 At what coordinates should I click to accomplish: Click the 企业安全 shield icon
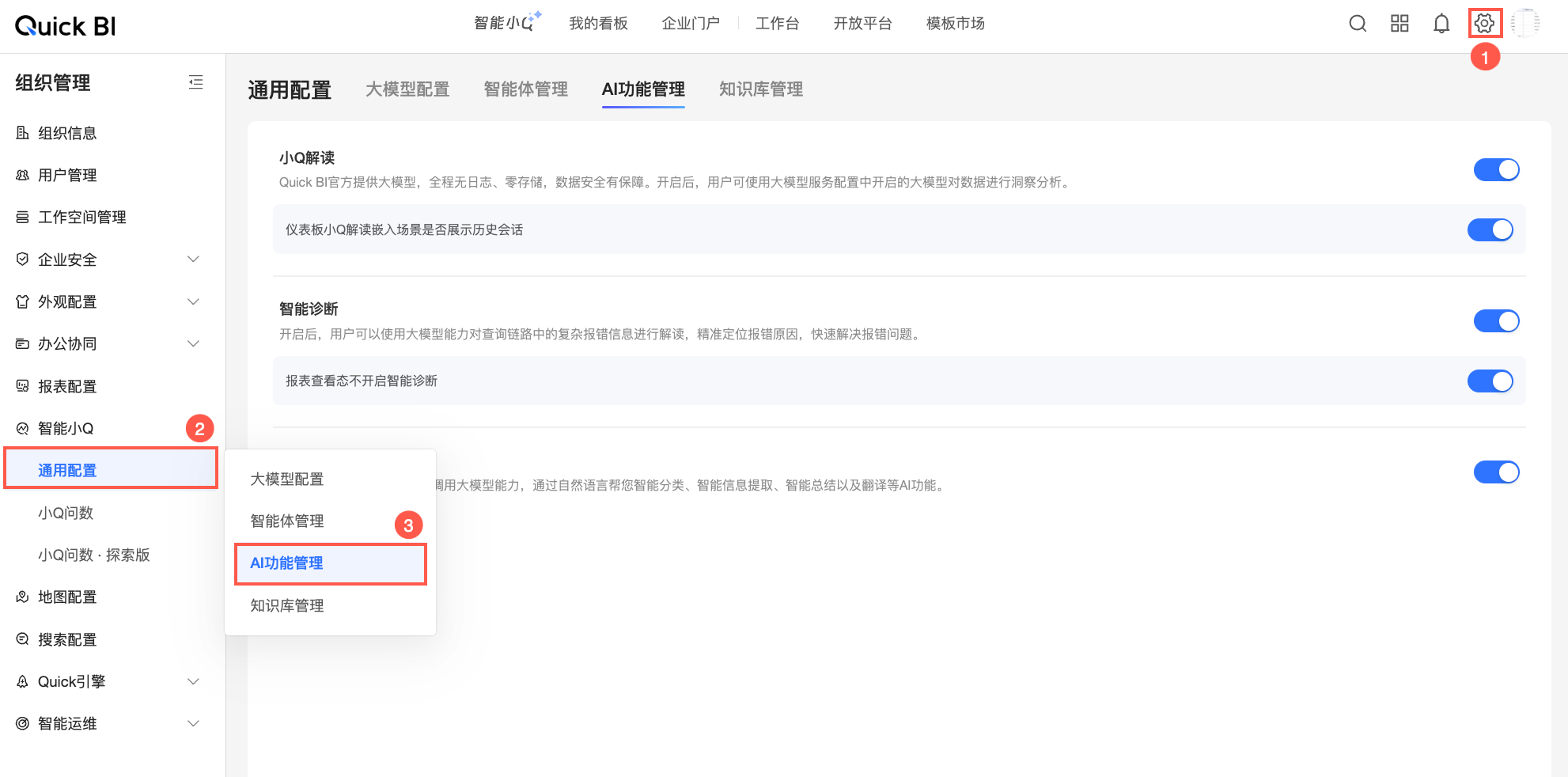tap(22, 260)
